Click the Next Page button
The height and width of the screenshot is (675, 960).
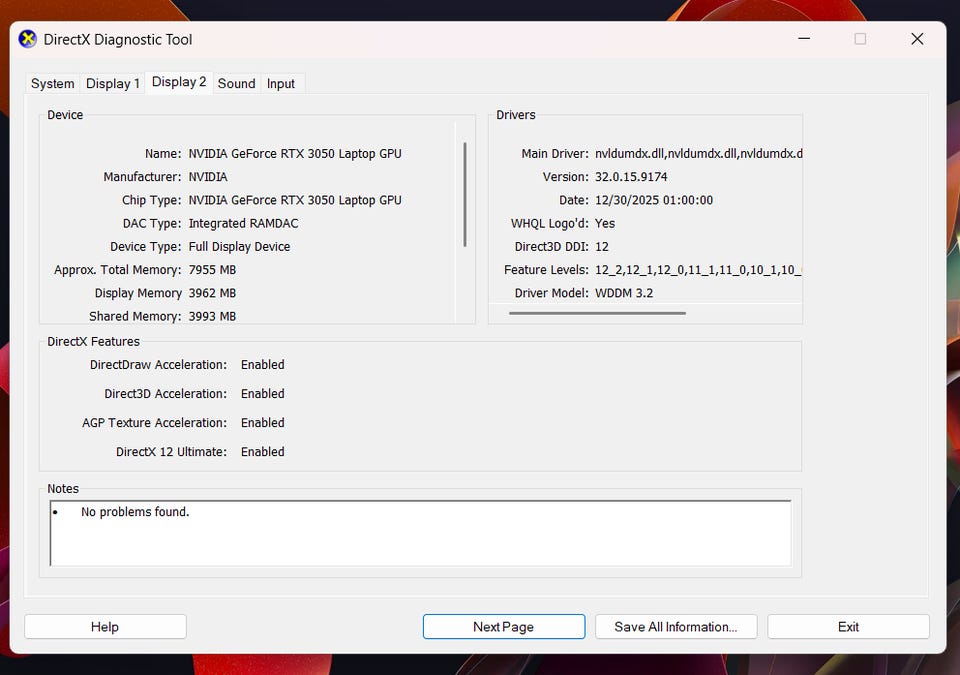coord(504,627)
